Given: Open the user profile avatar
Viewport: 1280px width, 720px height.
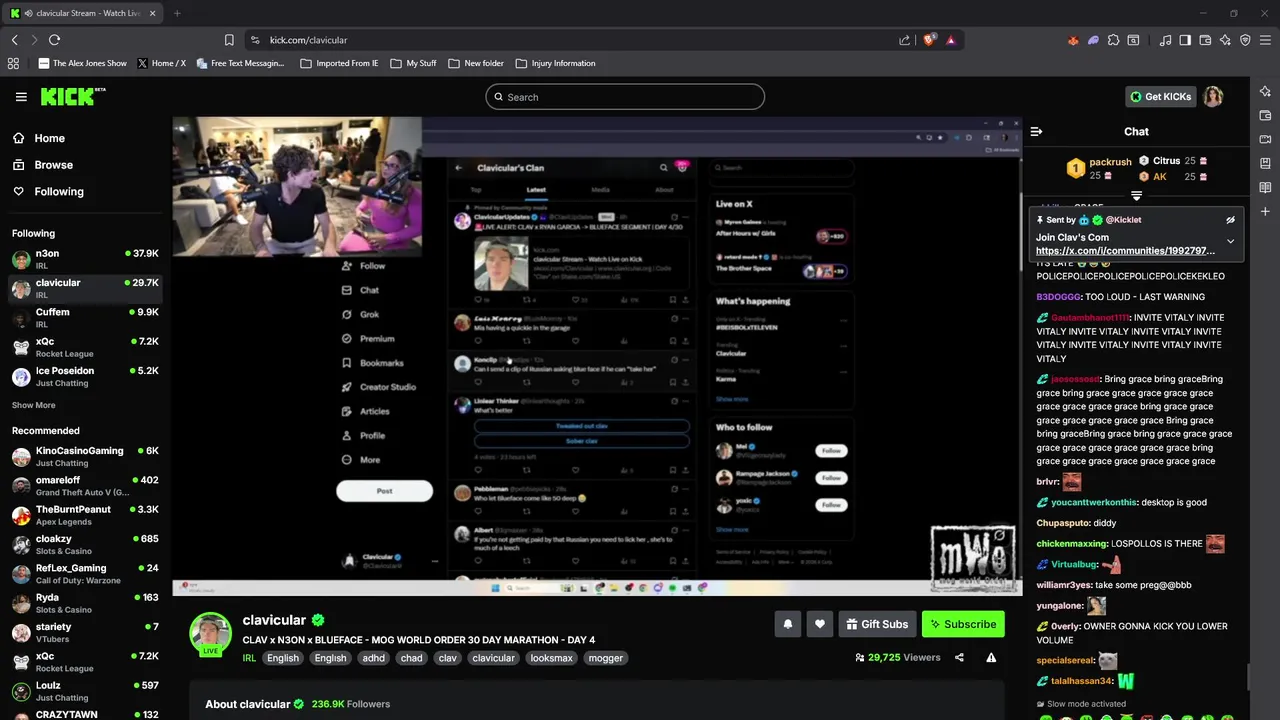Looking at the screenshot, I should [x=1213, y=97].
